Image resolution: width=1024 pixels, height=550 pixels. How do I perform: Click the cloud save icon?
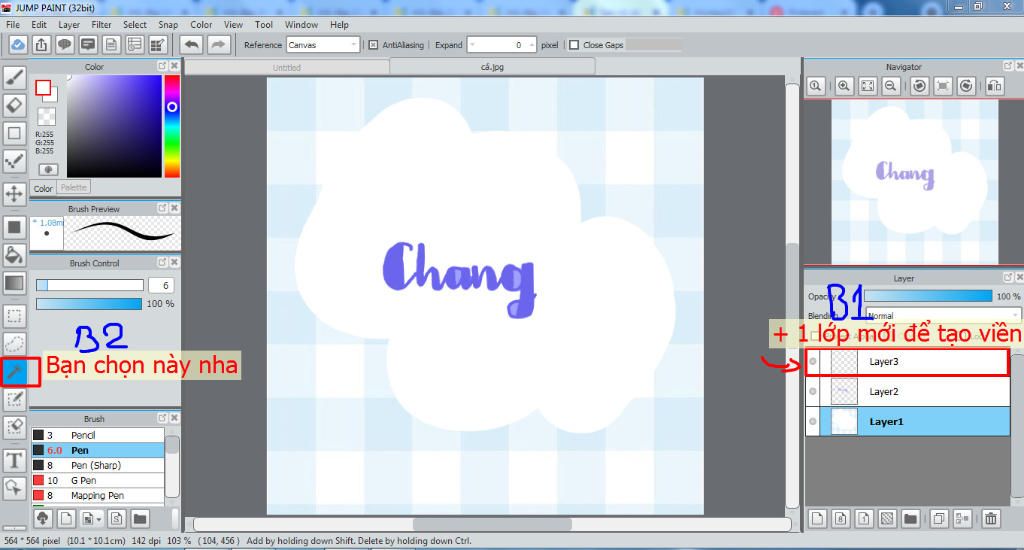[18, 45]
